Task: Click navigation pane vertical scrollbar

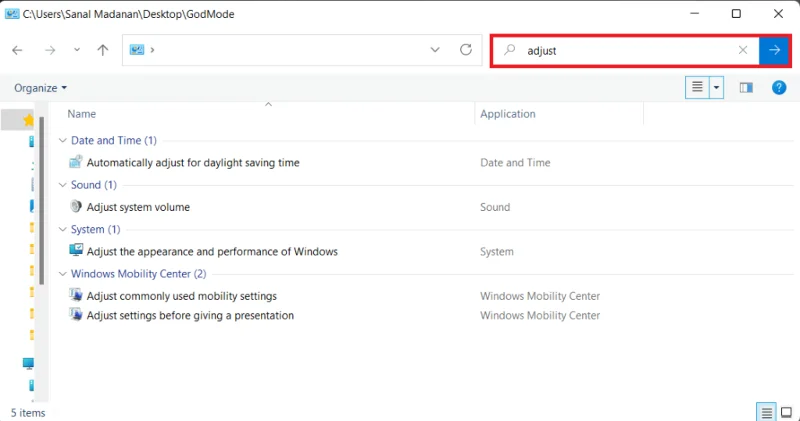Action: [x=41, y=200]
